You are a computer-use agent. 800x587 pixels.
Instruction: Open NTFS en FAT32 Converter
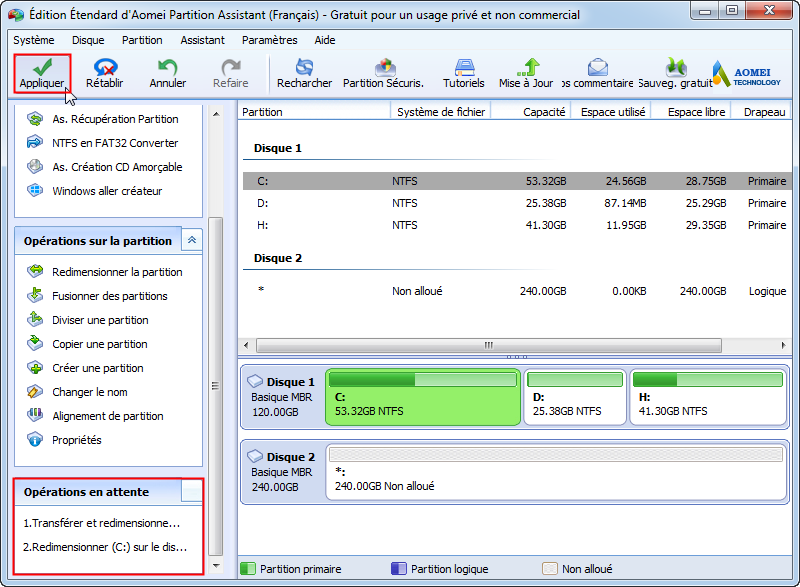[x=103, y=143]
